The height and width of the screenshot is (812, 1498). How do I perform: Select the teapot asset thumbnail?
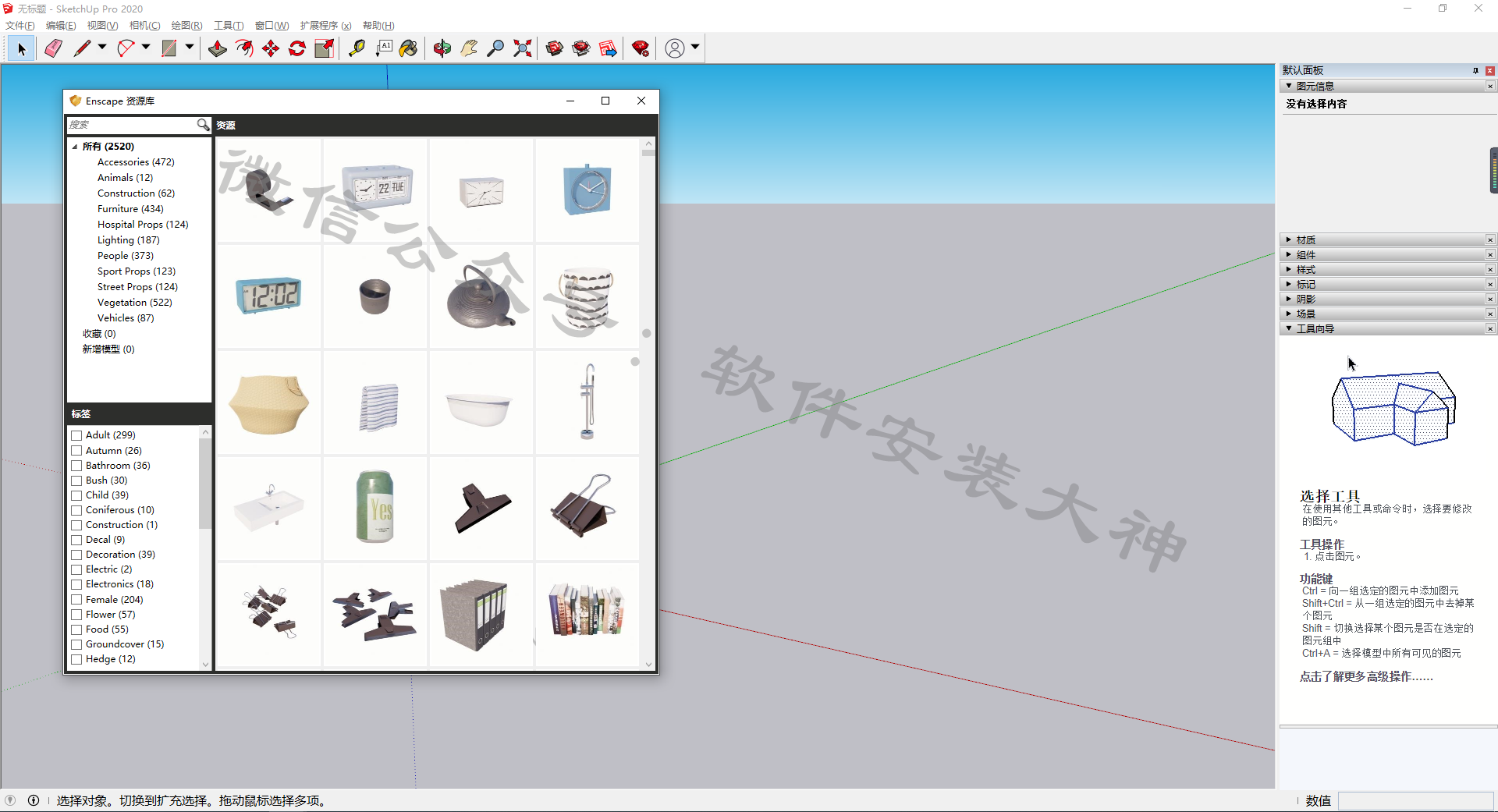(481, 296)
